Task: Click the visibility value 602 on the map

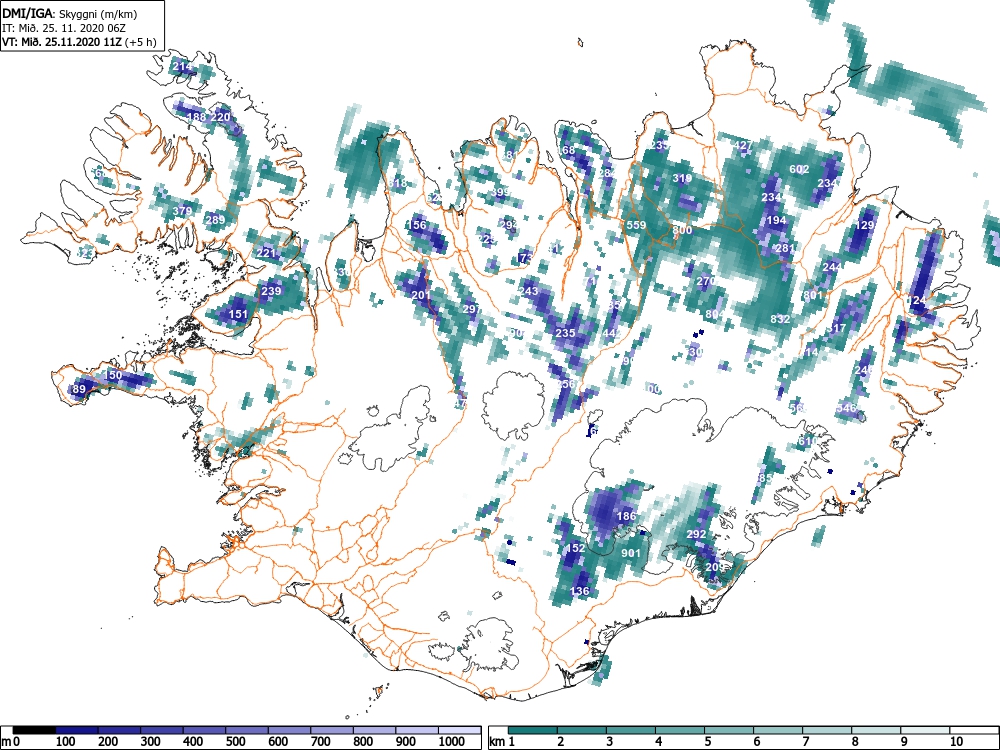Action: [799, 169]
